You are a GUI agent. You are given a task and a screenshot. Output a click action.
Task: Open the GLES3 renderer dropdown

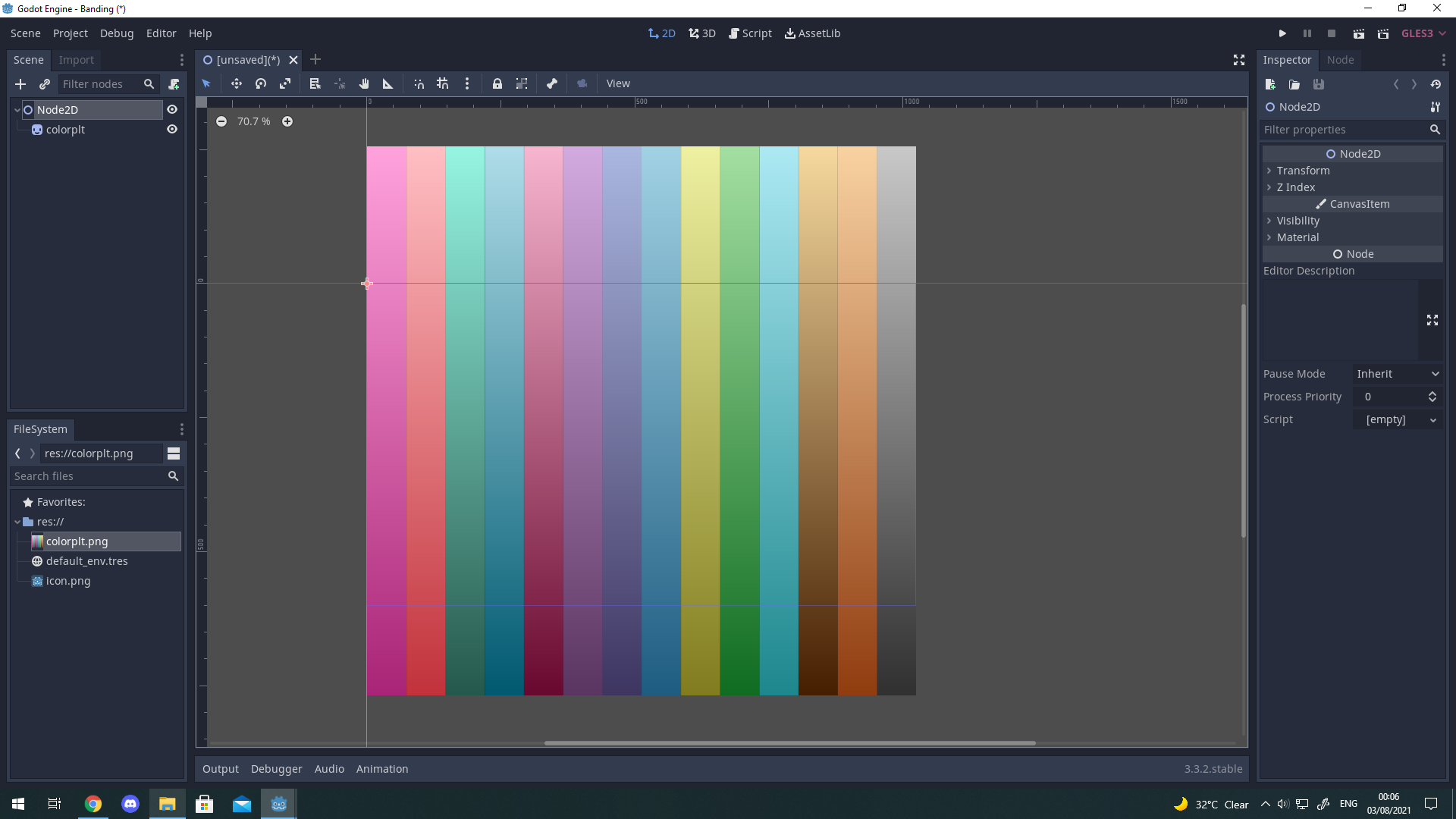[1423, 33]
